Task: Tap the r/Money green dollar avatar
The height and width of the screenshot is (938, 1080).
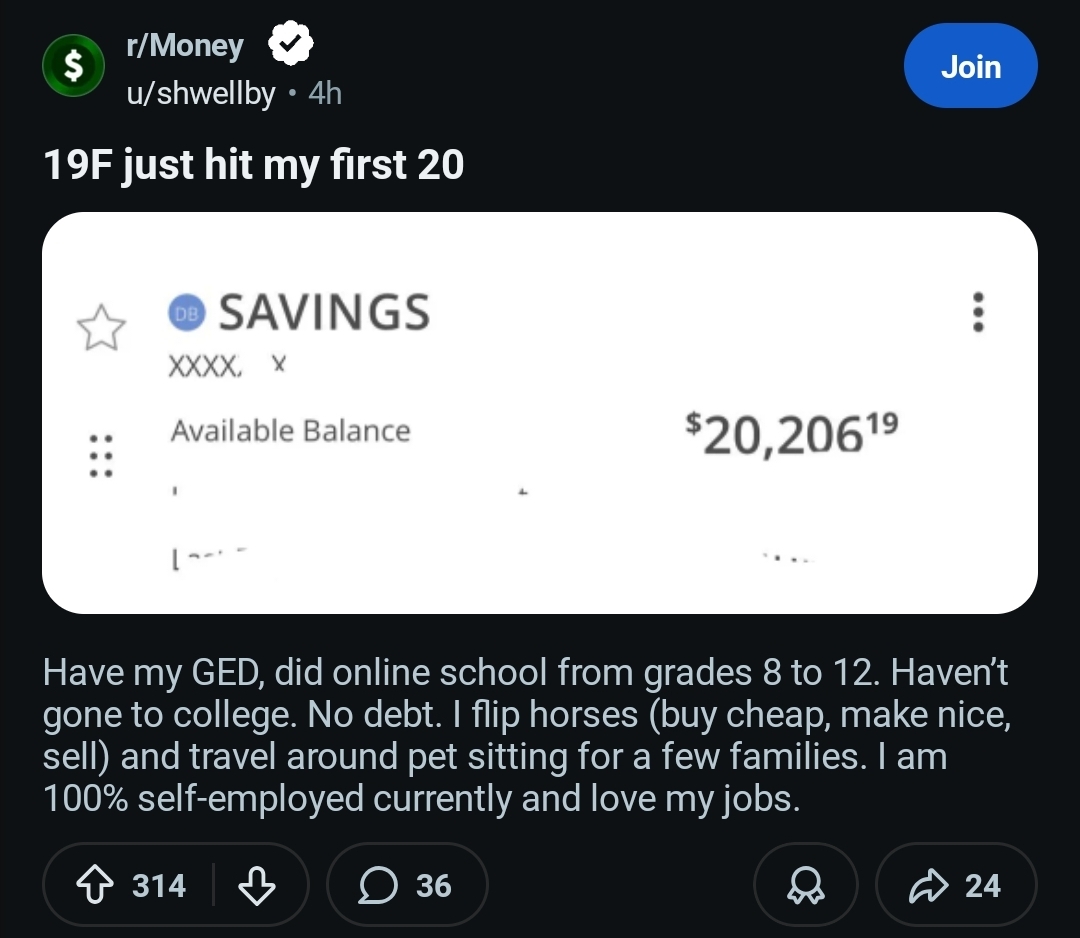Action: [x=72, y=67]
